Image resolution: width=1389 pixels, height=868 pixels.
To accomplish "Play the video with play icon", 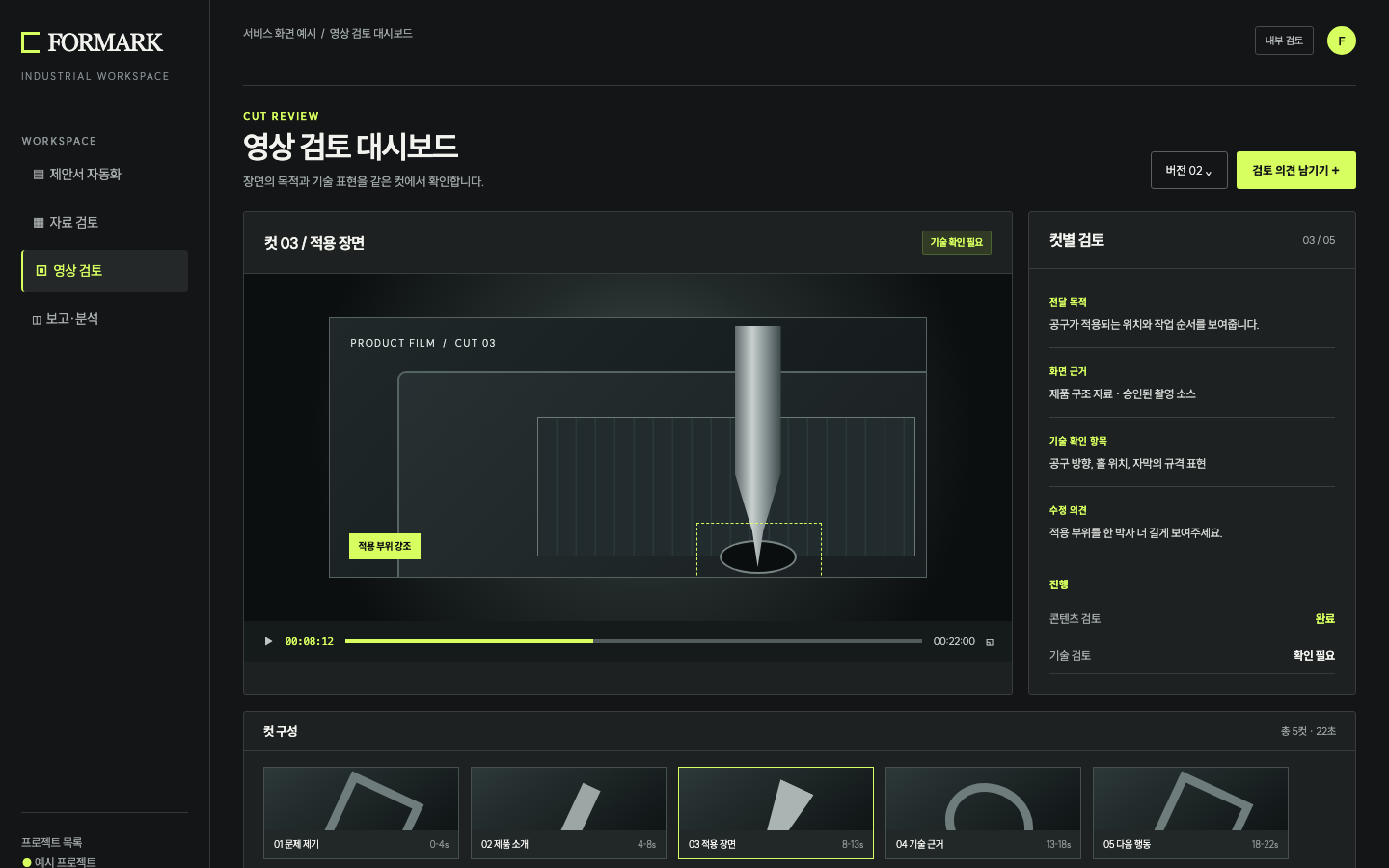I will (268, 641).
